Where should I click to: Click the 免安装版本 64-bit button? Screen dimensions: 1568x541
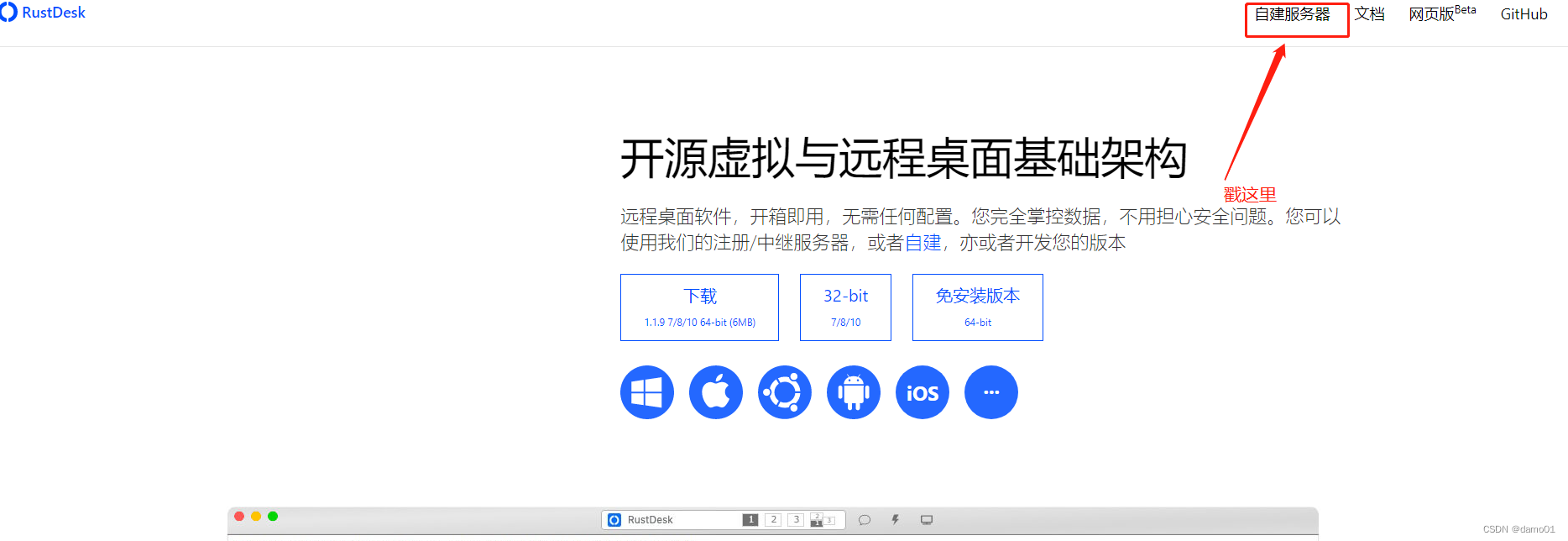[978, 307]
